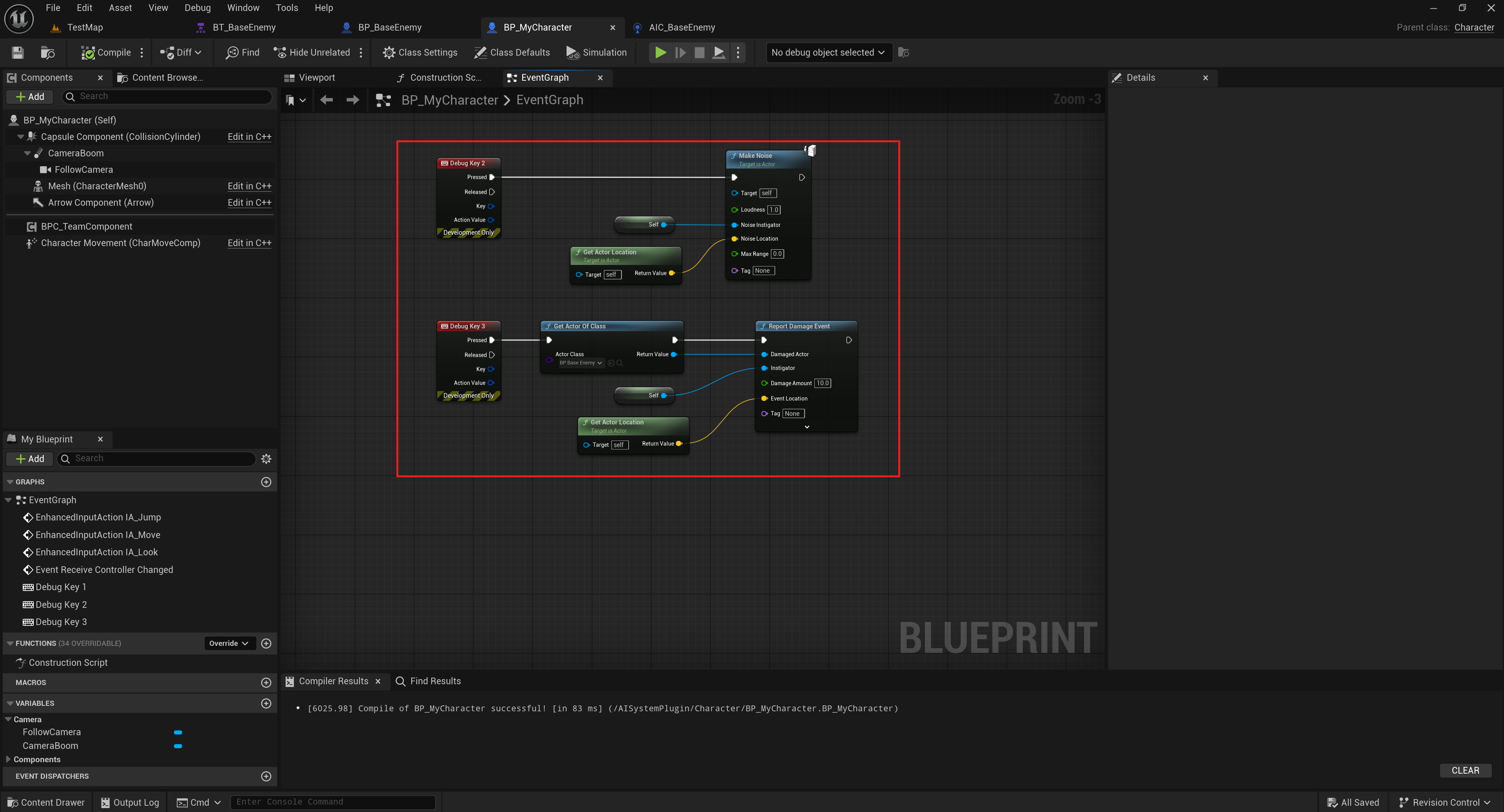Open the Find tool
The image size is (1504, 812).
242,53
